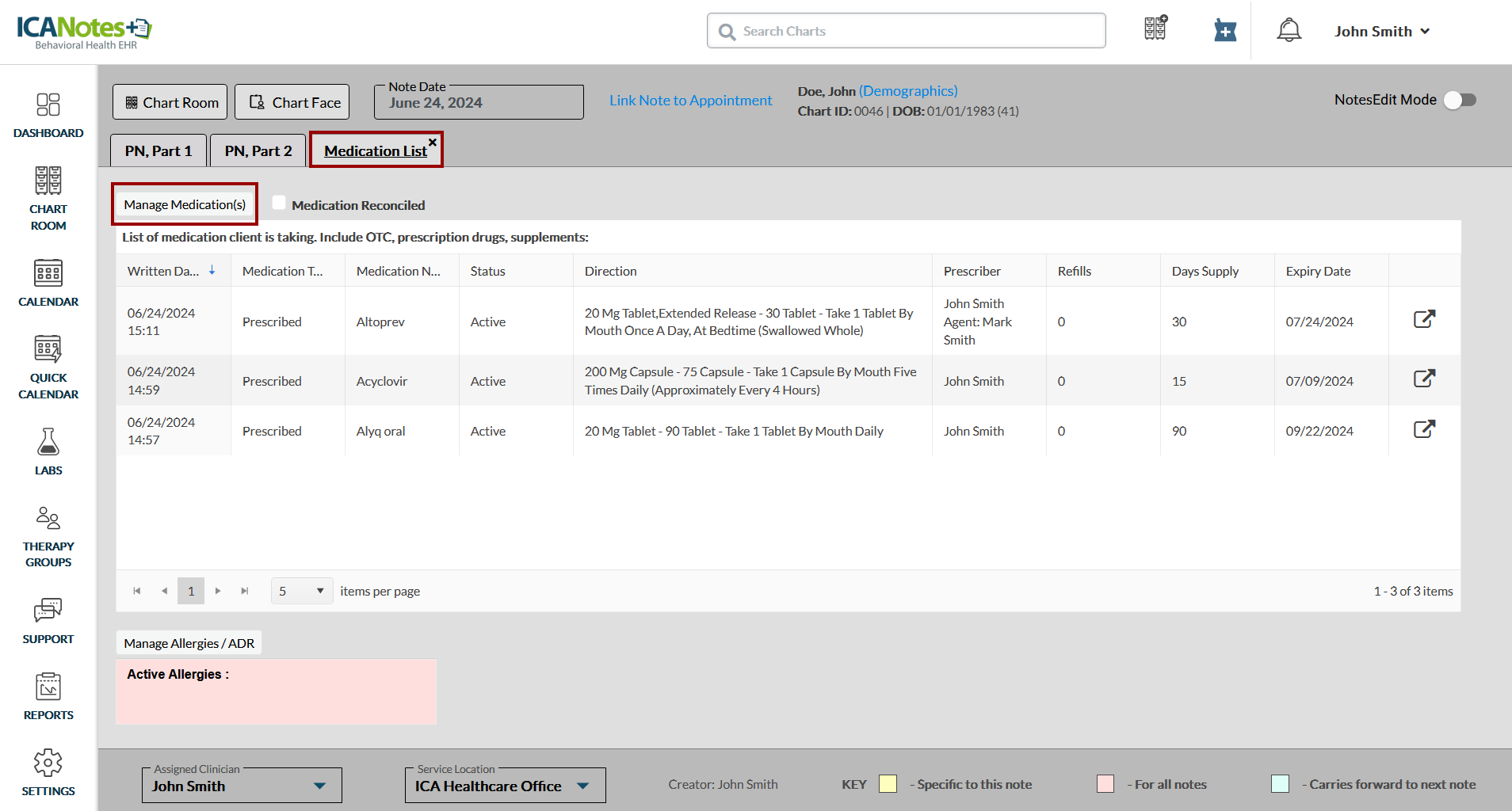Click the add appointment plus icon in header
Image resolution: width=1512 pixels, height=811 pixels.
tap(1225, 31)
